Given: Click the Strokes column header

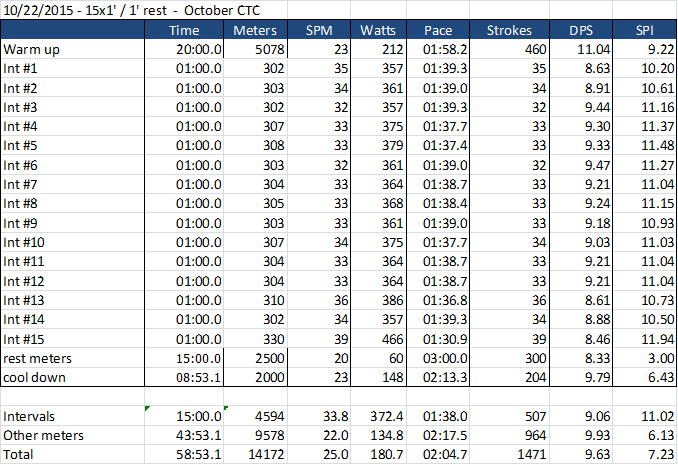Looking at the screenshot, I should pos(508,30).
